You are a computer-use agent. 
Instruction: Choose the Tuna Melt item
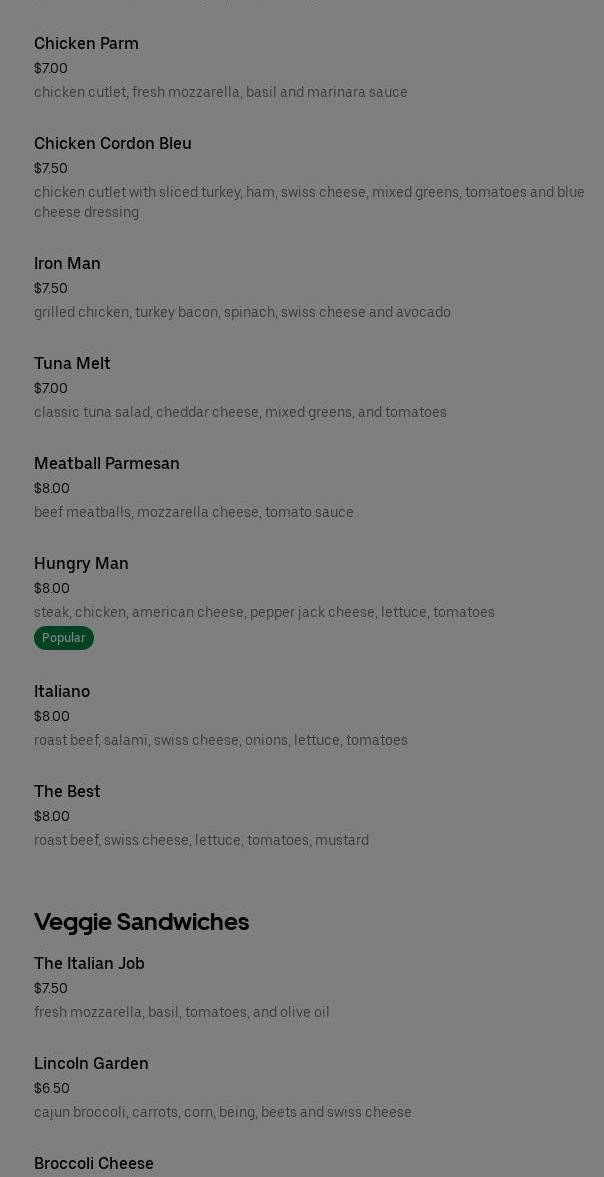click(72, 364)
